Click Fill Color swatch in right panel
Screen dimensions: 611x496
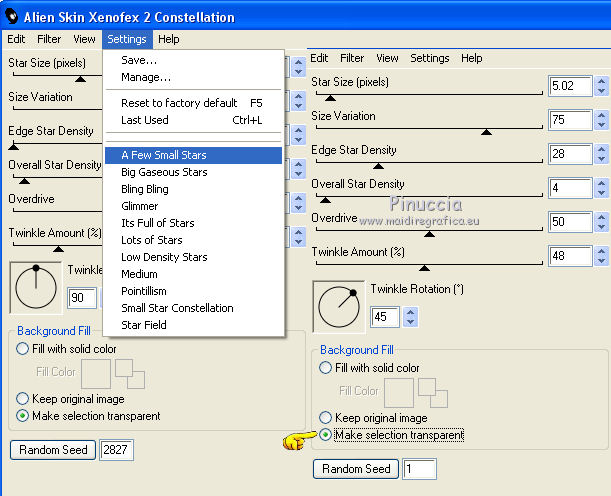click(x=399, y=393)
